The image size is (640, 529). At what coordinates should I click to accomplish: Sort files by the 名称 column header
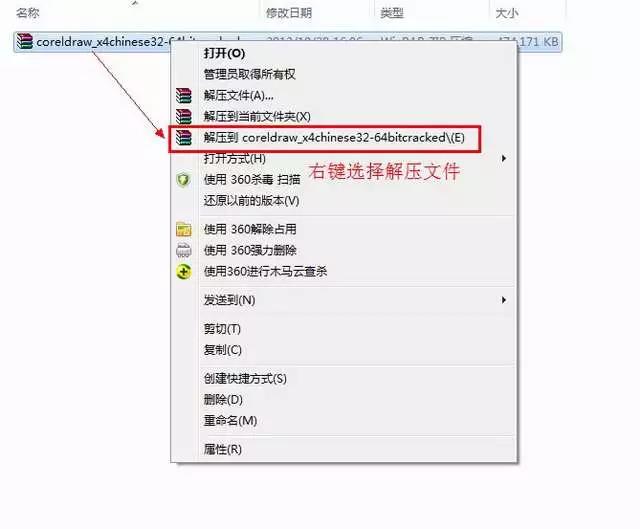pyautogui.click(x=28, y=13)
